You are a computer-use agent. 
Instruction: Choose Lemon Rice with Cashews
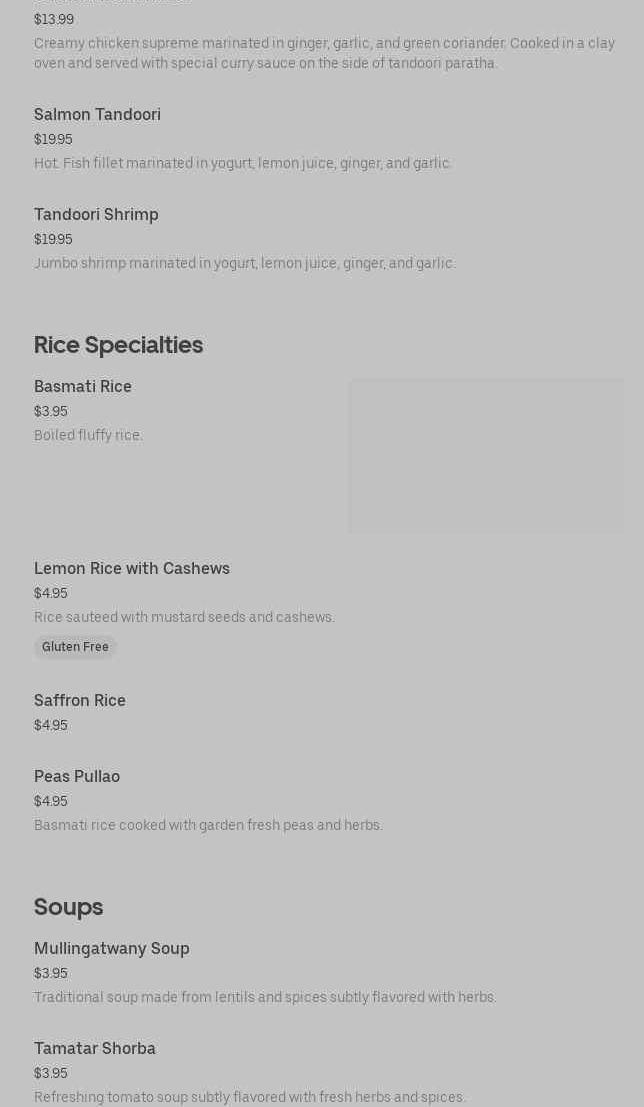(x=132, y=569)
